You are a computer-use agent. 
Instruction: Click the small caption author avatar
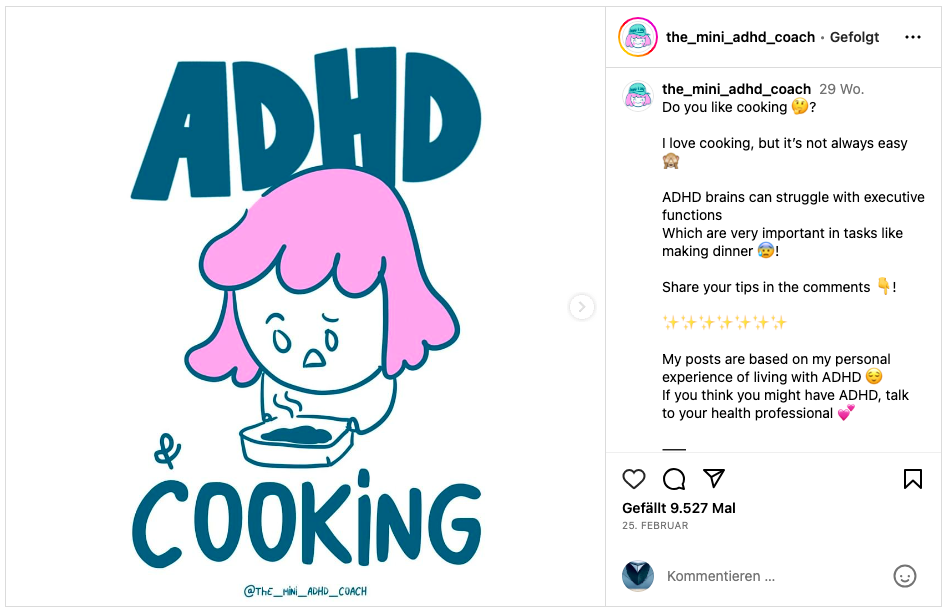coord(638,97)
